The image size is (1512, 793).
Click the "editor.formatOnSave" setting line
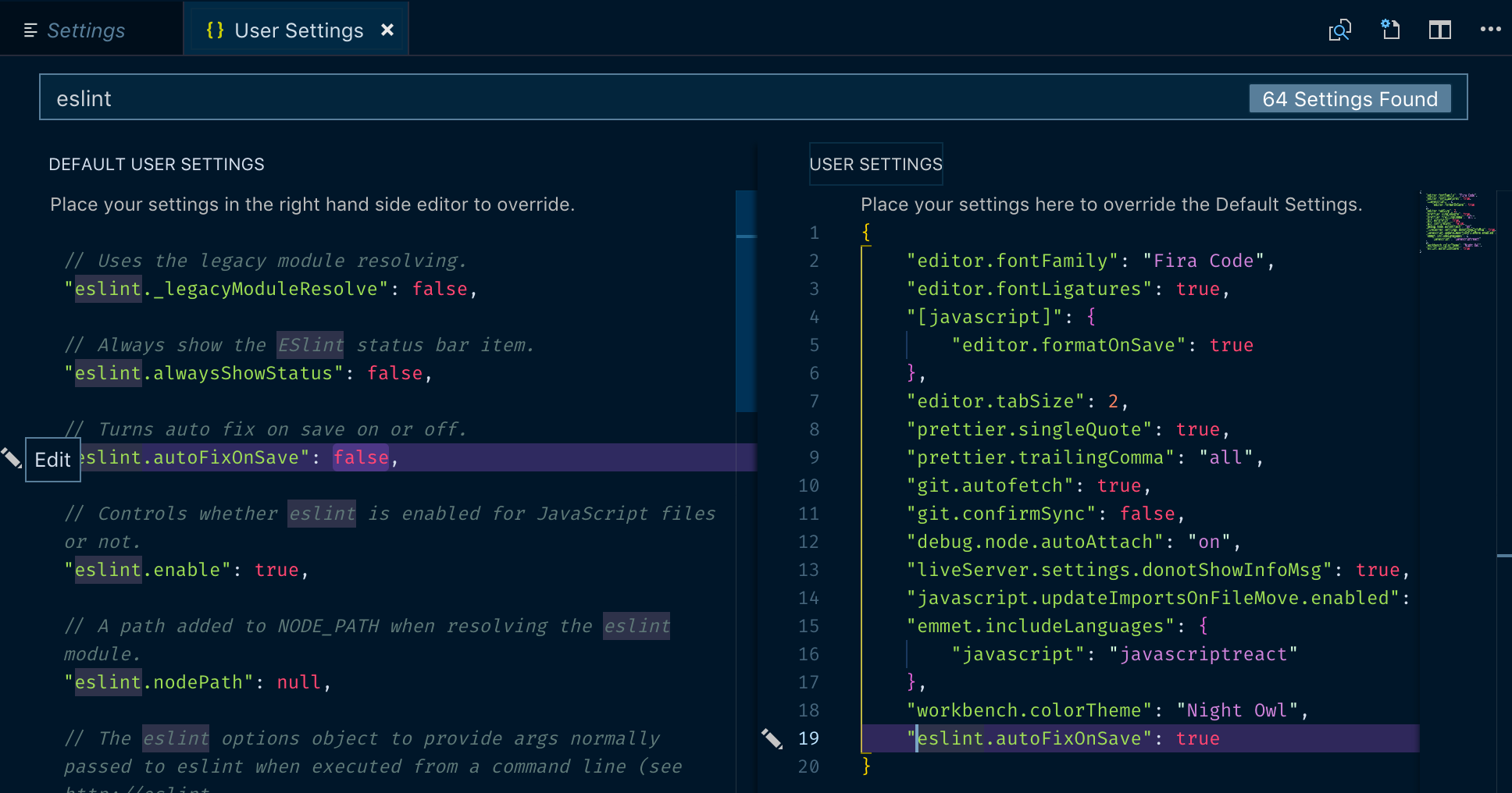pos(1102,345)
